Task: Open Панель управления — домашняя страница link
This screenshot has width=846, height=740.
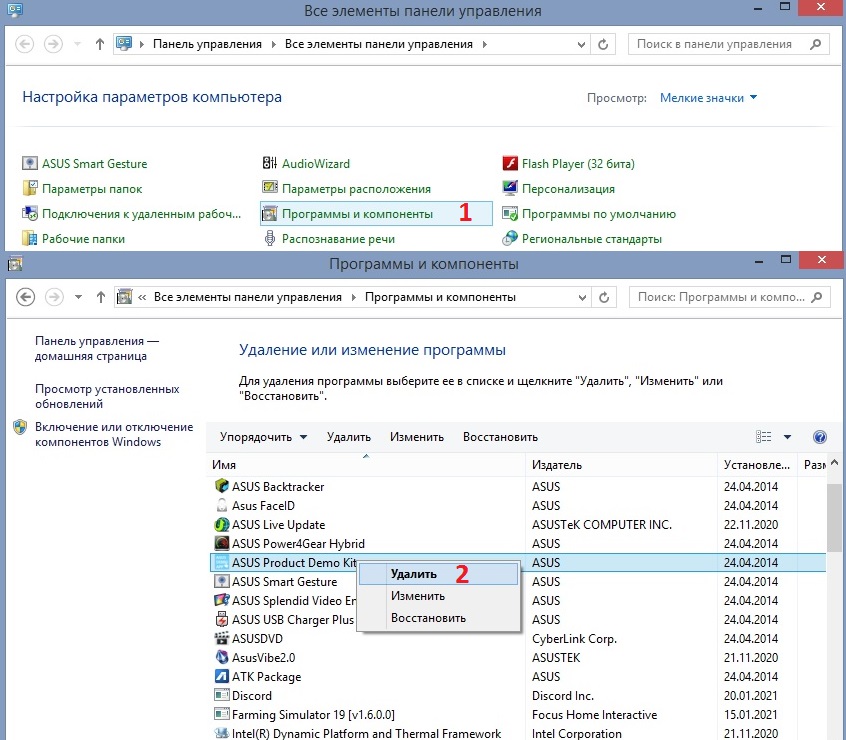Action: [x=97, y=348]
